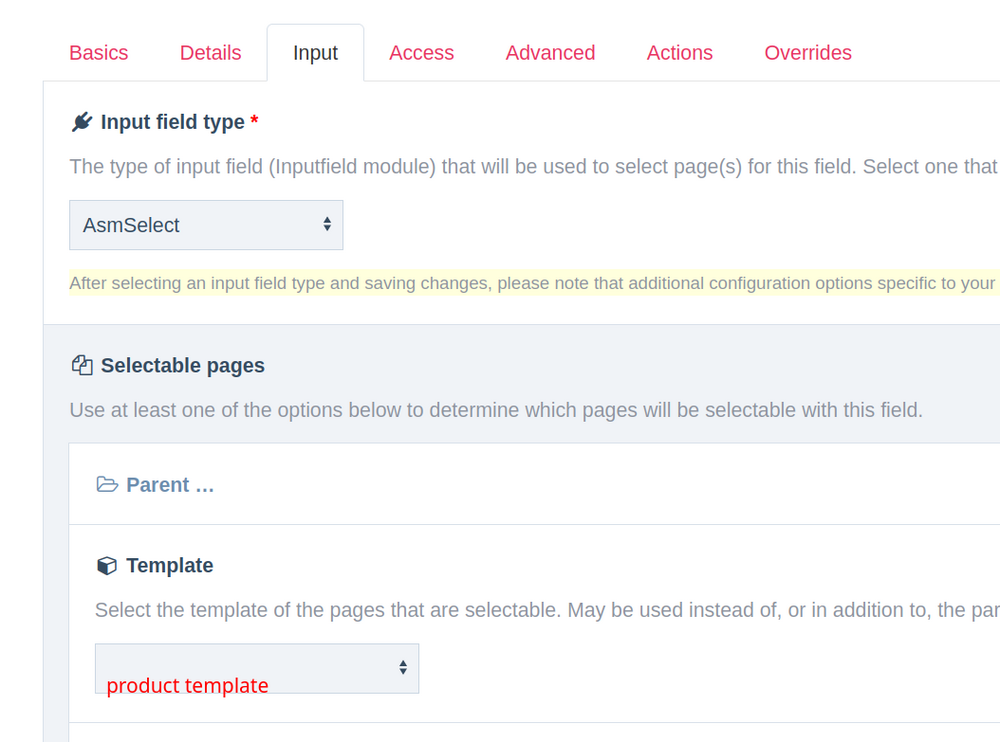1000x742 pixels.
Task: Click the yellow configuration note message
Action: (x=500, y=283)
